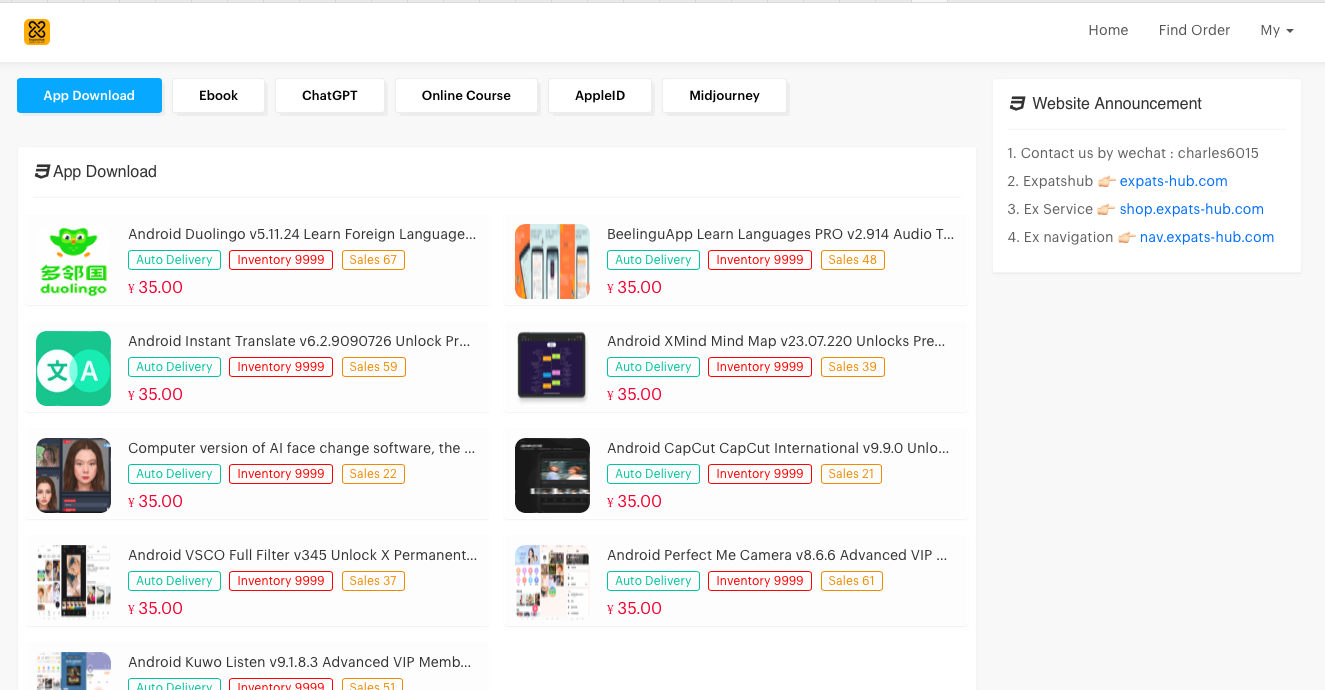The image size is (1325, 690).
Task: Click the VSCO Full Filter thumbnail
Action: (73, 582)
